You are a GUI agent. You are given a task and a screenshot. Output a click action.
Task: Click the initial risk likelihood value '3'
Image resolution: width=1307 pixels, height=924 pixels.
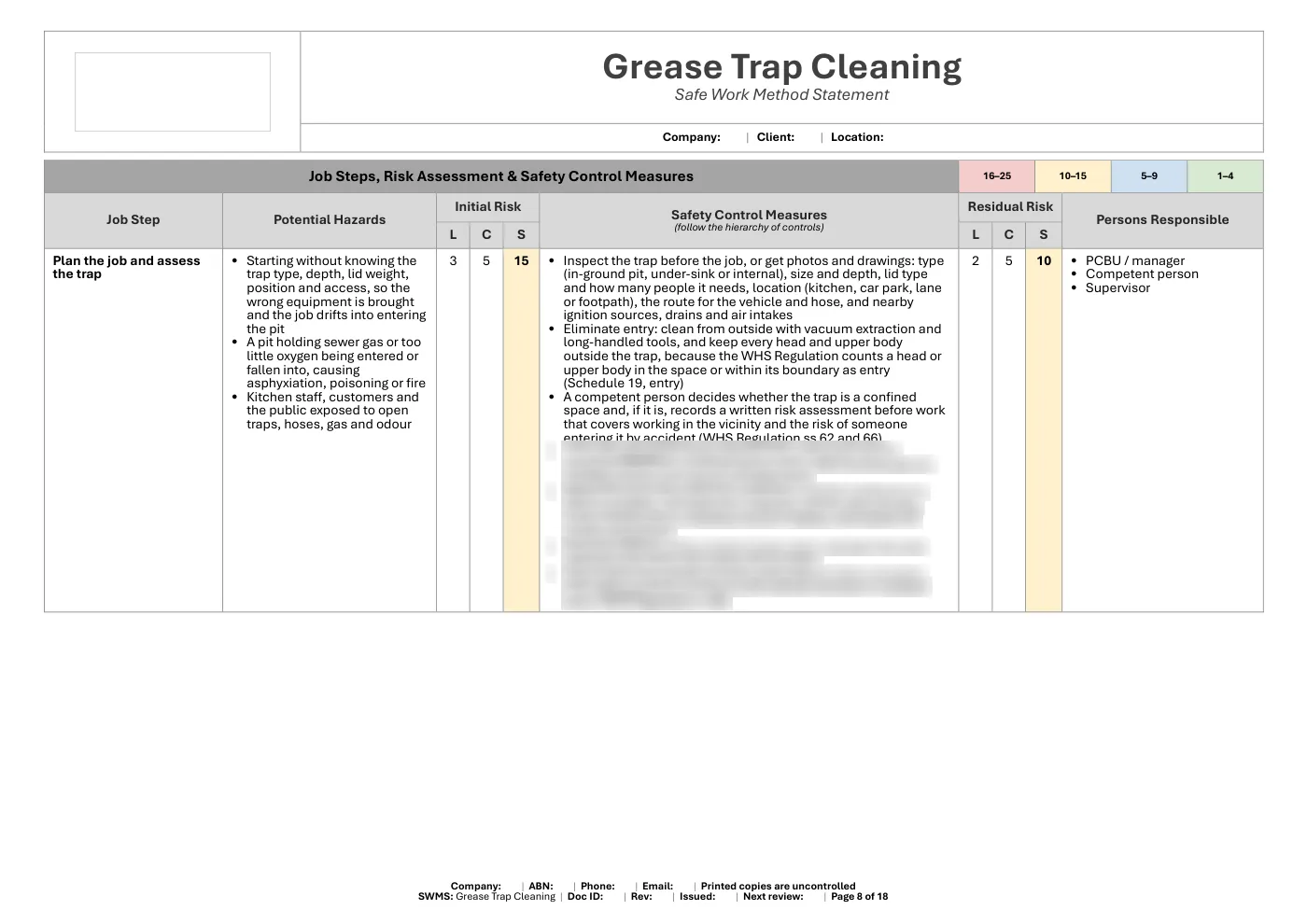453,261
